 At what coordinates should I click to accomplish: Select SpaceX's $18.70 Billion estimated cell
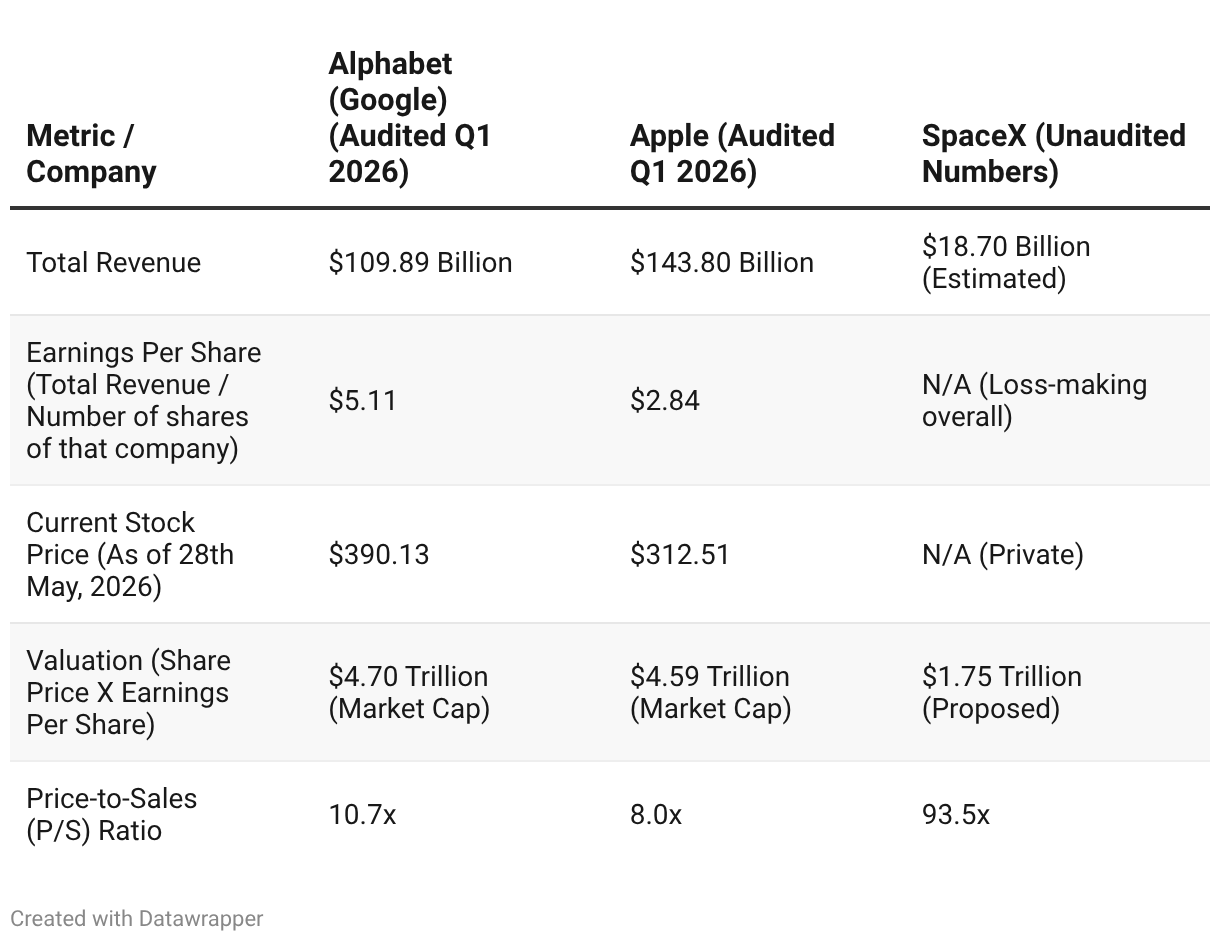point(1006,262)
